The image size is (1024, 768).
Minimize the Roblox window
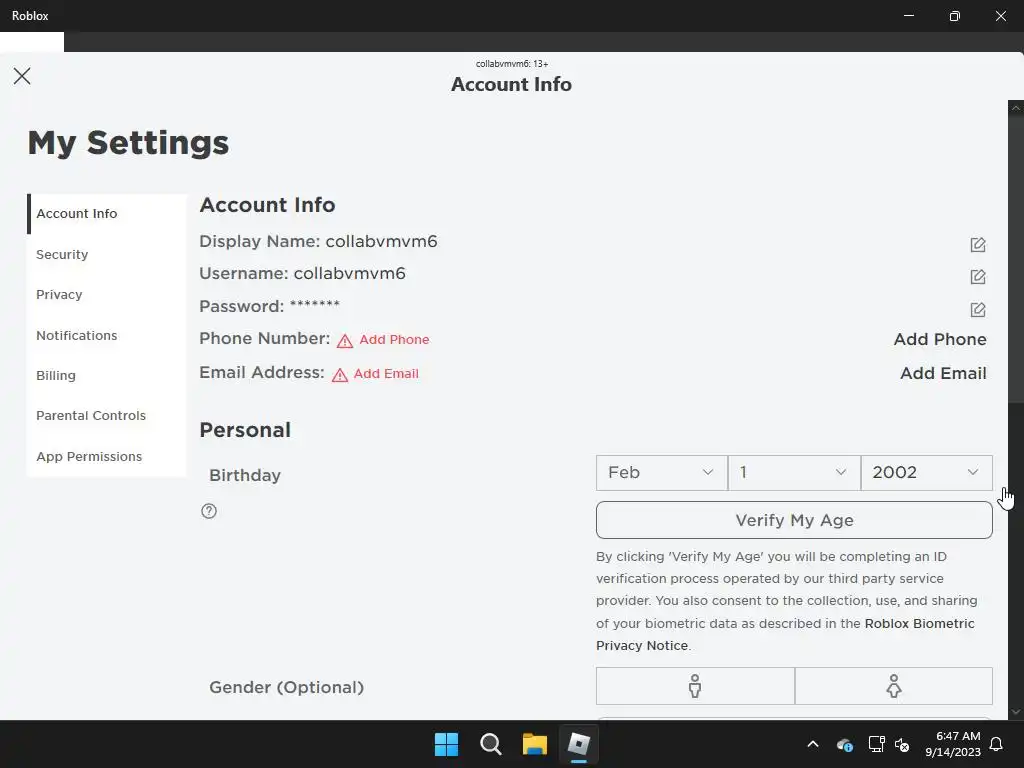pyautogui.click(x=908, y=16)
